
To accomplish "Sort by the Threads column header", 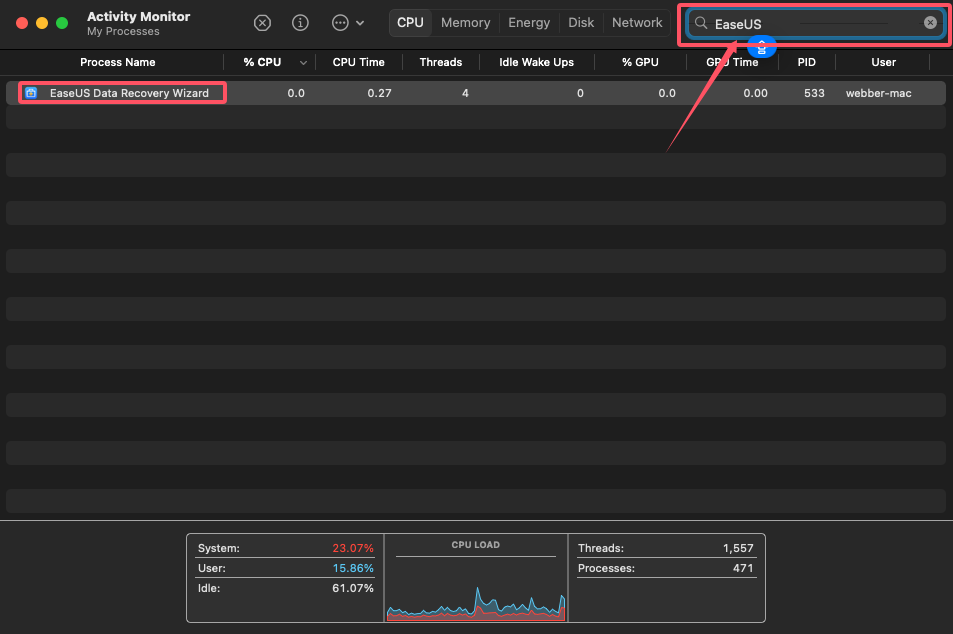I will [x=441, y=62].
